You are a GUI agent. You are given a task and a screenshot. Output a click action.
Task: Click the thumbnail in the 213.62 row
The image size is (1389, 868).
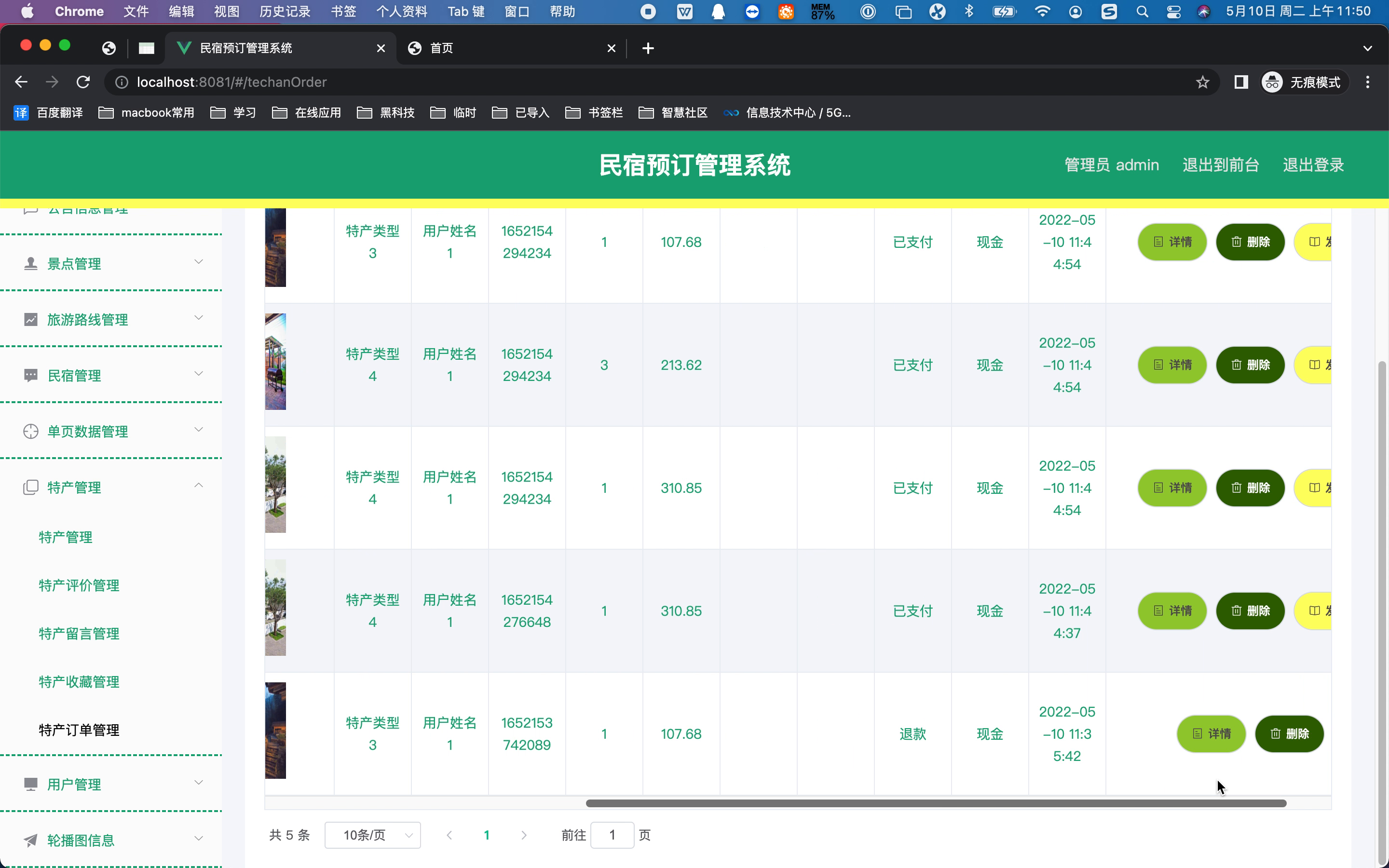coord(275,362)
